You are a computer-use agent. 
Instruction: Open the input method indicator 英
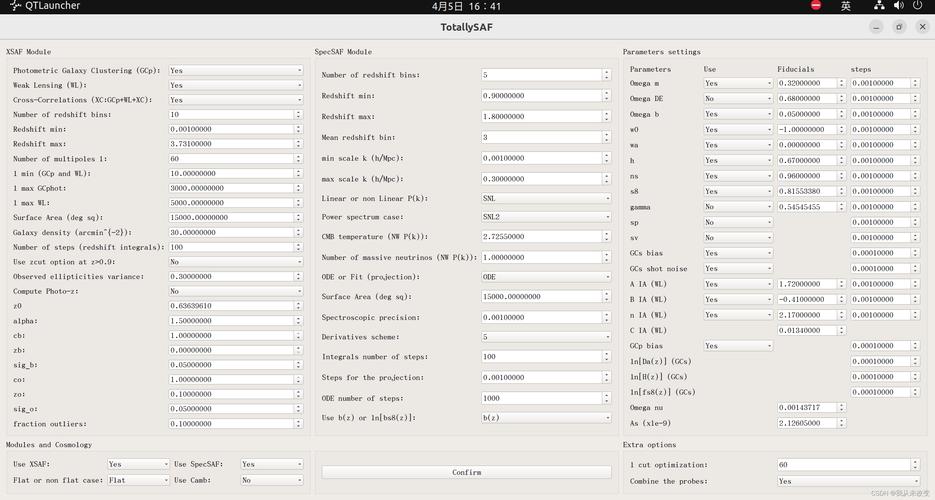(846, 6)
